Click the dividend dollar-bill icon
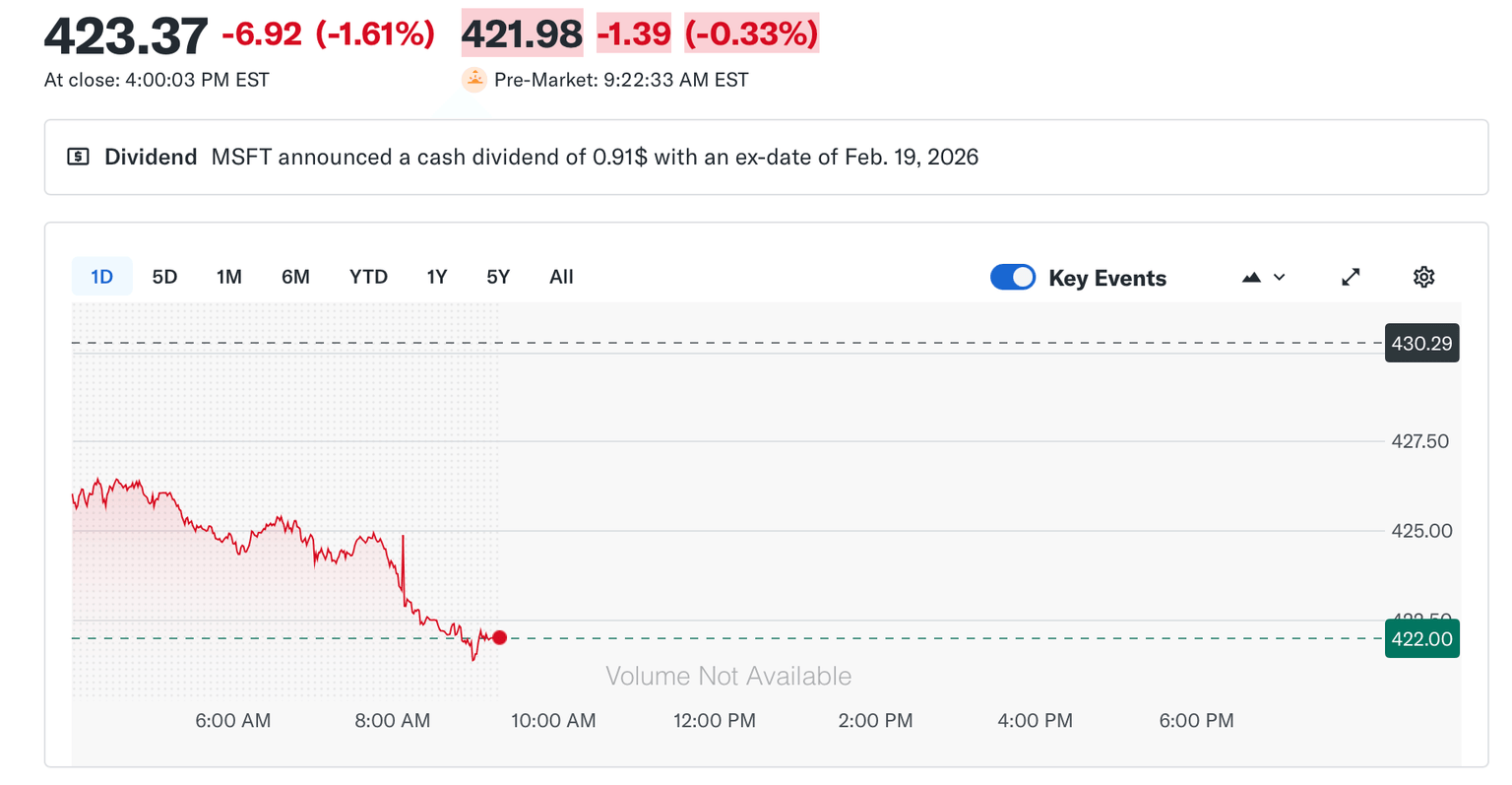 click(x=78, y=157)
